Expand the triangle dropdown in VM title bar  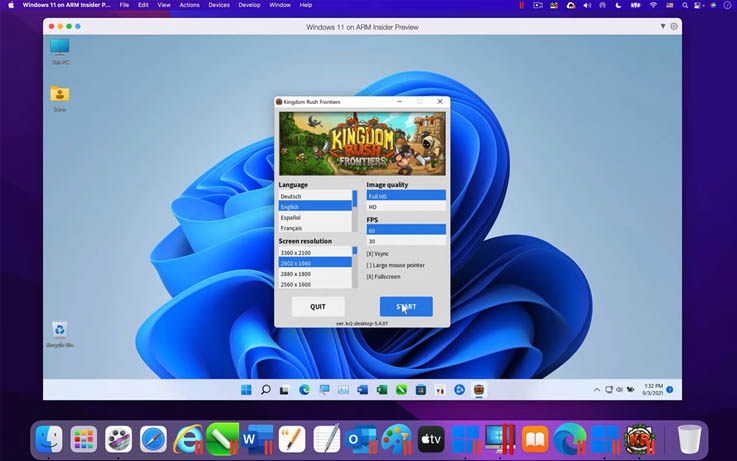coord(663,26)
